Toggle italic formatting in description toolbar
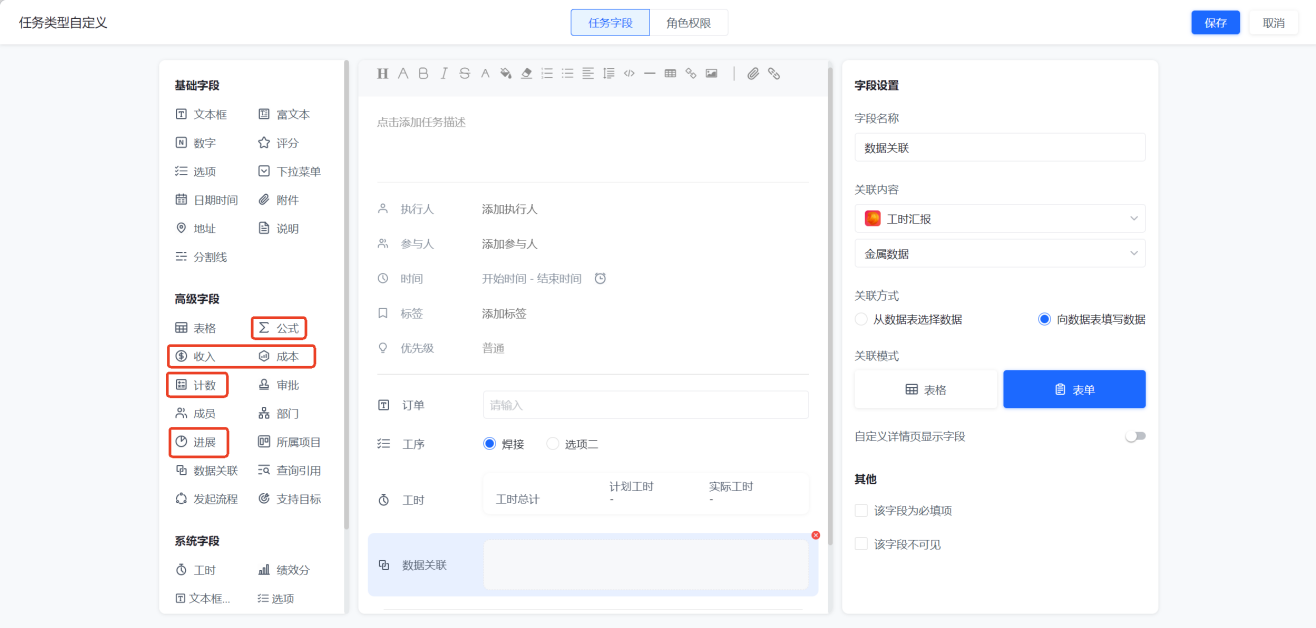This screenshot has height=628, width=1316. tap(444, 73)
